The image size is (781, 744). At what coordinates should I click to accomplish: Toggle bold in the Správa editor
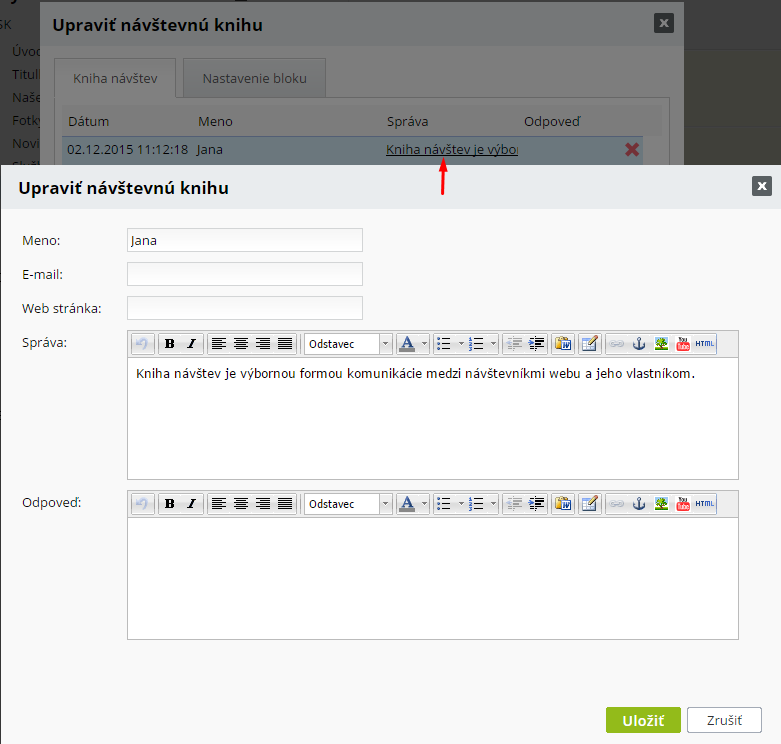[x=169, y=344]
